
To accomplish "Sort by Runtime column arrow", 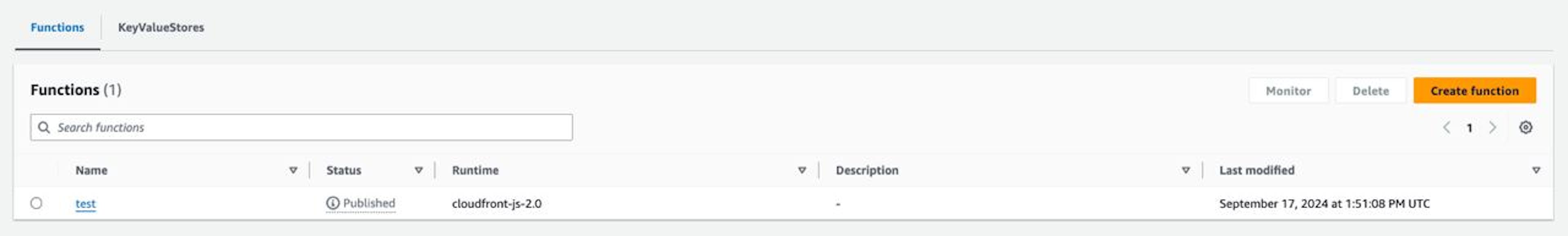I will [802, 170].
